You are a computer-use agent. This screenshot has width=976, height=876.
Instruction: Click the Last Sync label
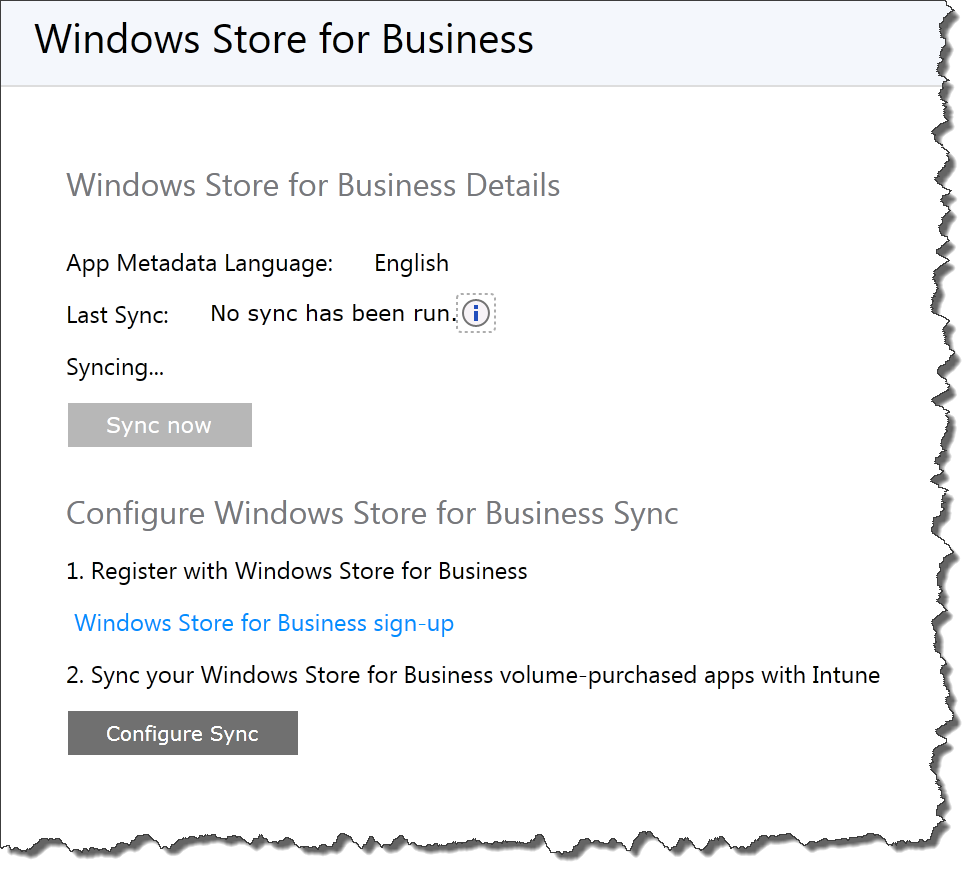point(115,313)
